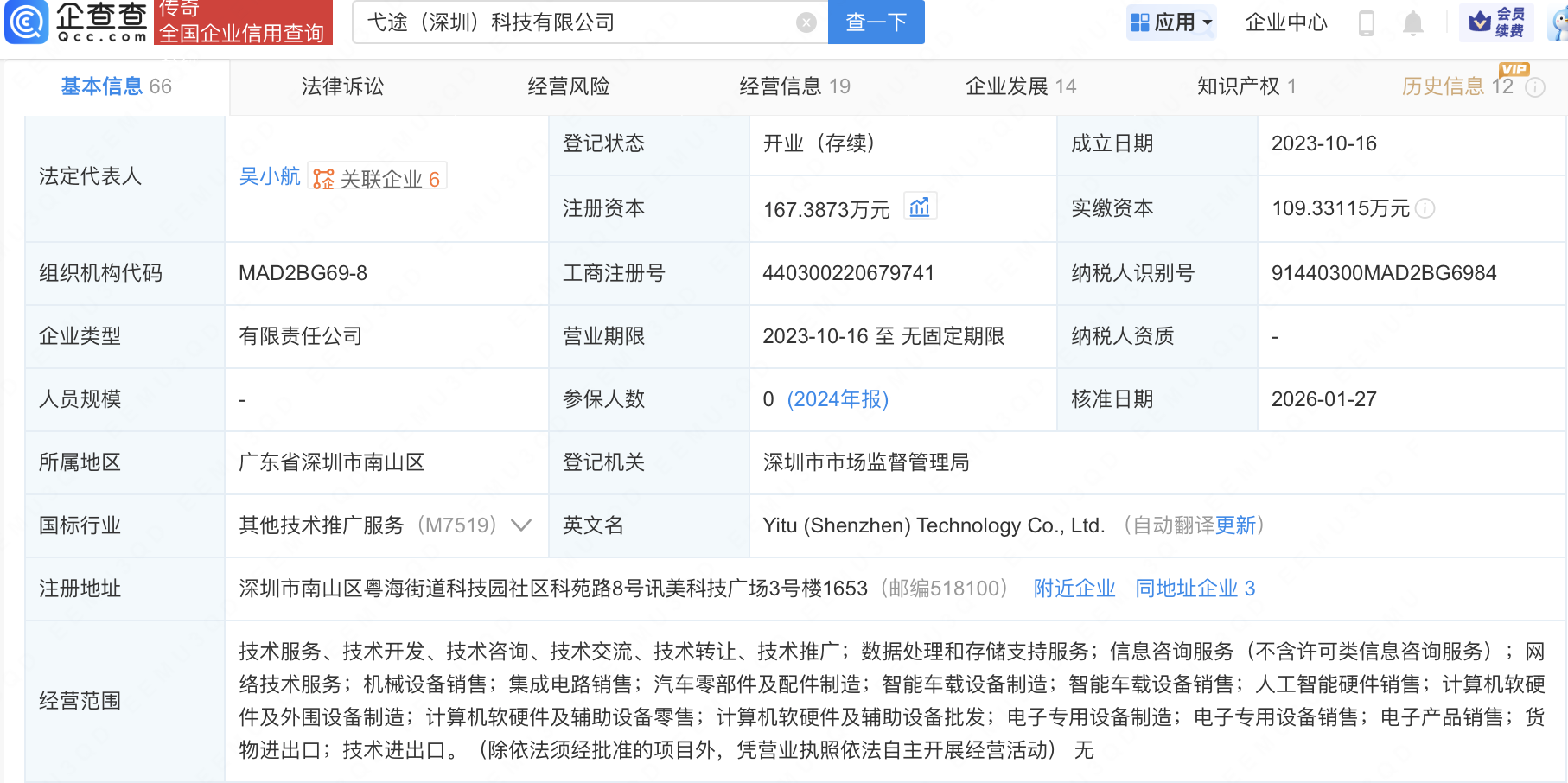This screenshot has height=783, width=1568.
Task: Clear the search box with the × icon
Action: 806,22
